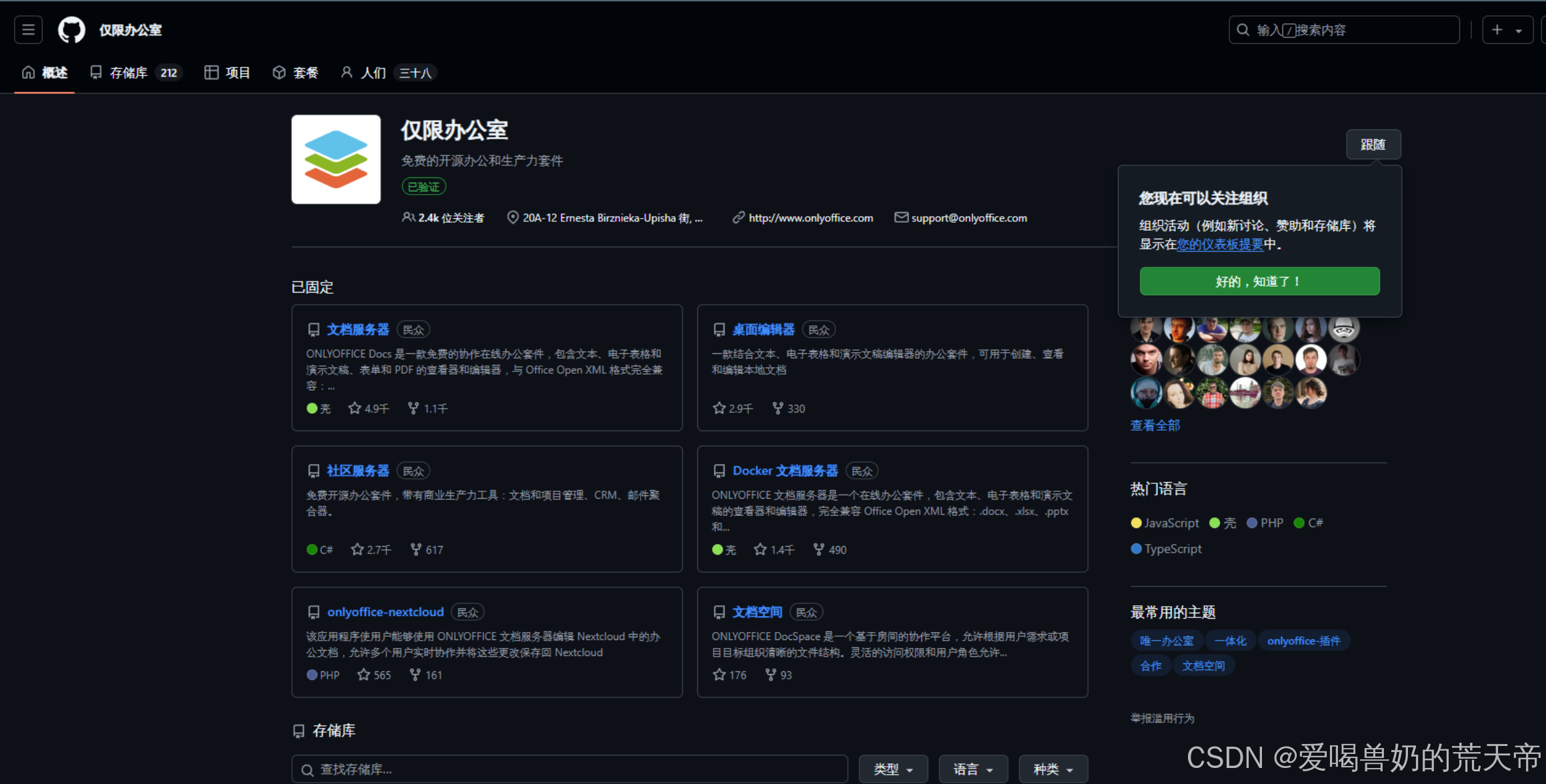Open the 人们 people tab
Image resolution: width=1546 pixels, height=784 pixels.
coord(388,73)
